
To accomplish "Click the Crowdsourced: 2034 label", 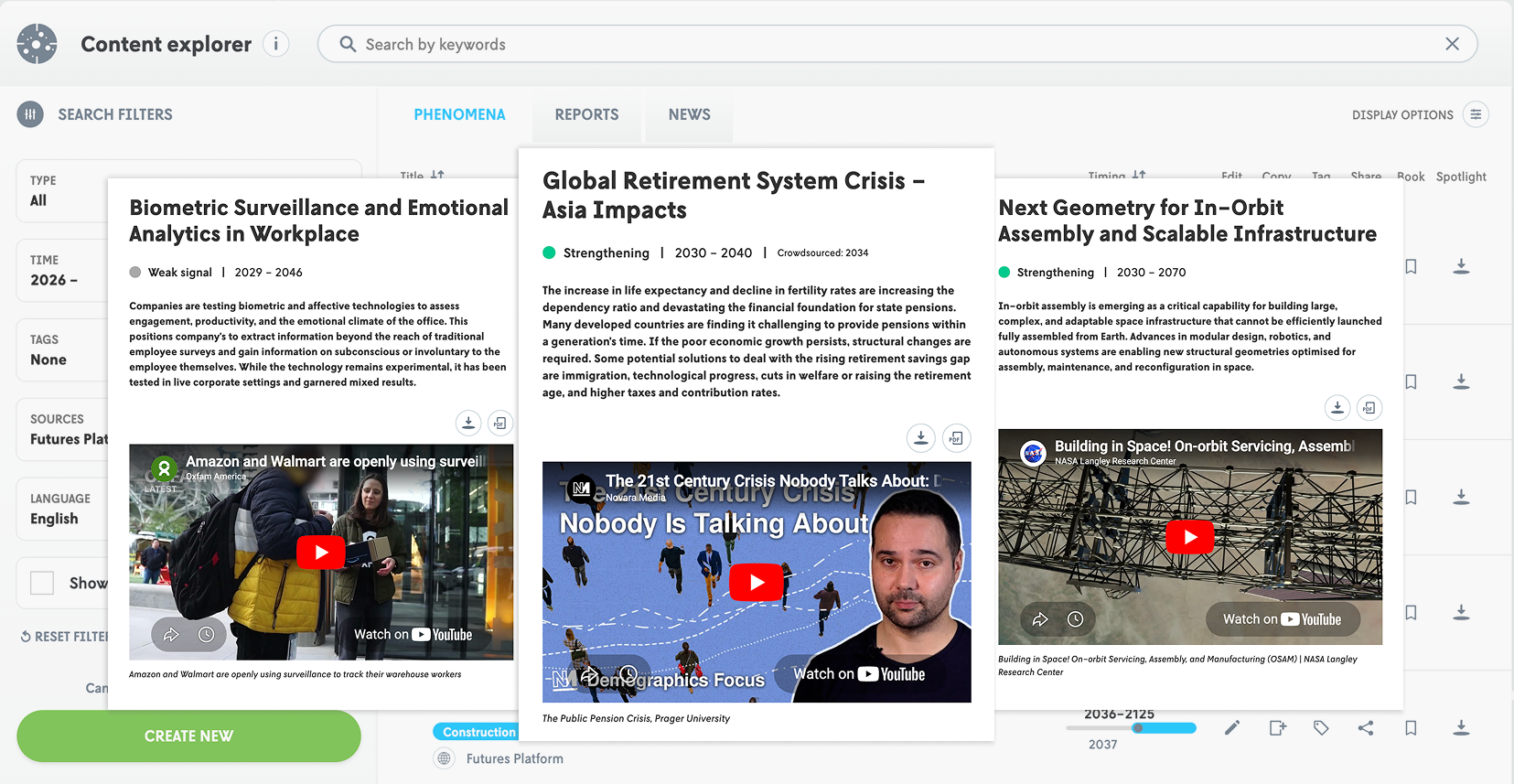I will tap(822, 253).
